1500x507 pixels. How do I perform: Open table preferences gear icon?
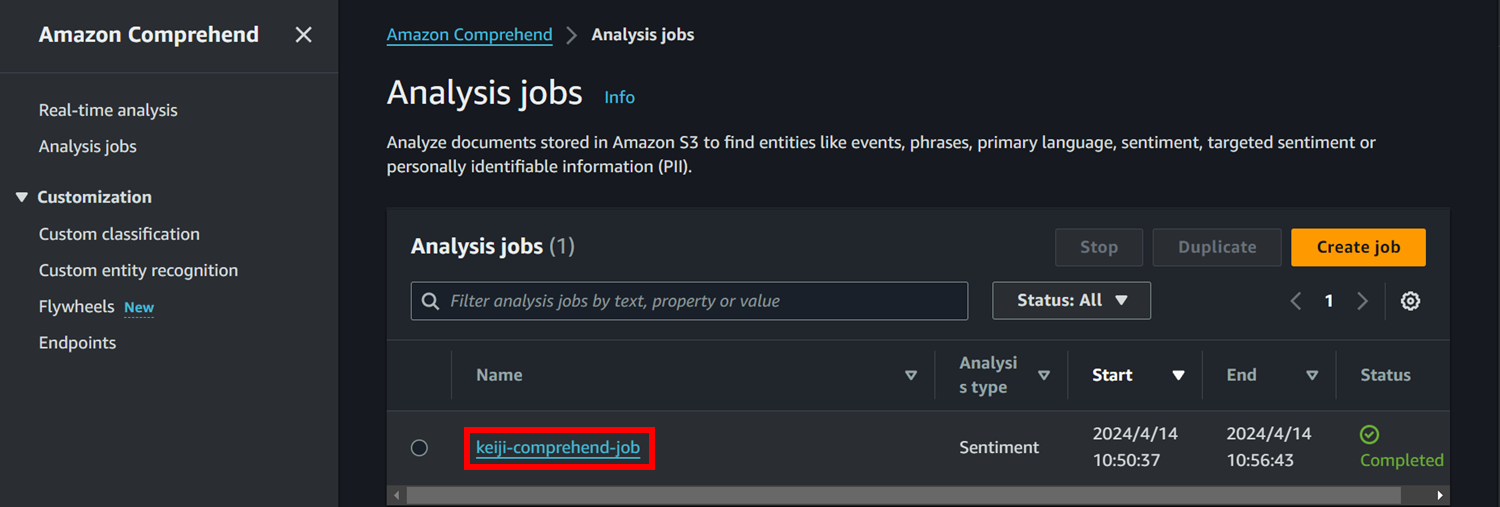coord(1410,301)
